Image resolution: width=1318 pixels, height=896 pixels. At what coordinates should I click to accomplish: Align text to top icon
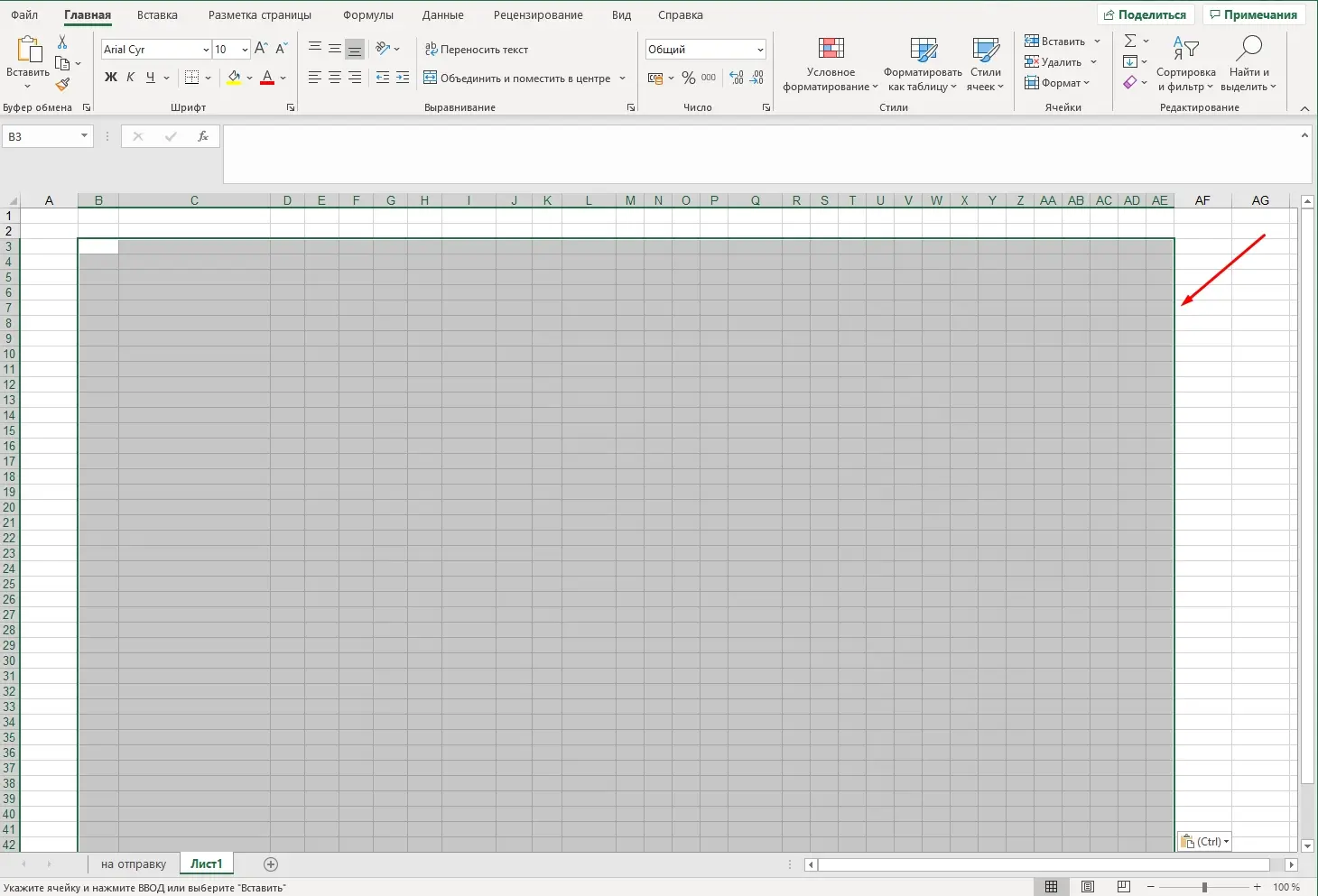315,49
